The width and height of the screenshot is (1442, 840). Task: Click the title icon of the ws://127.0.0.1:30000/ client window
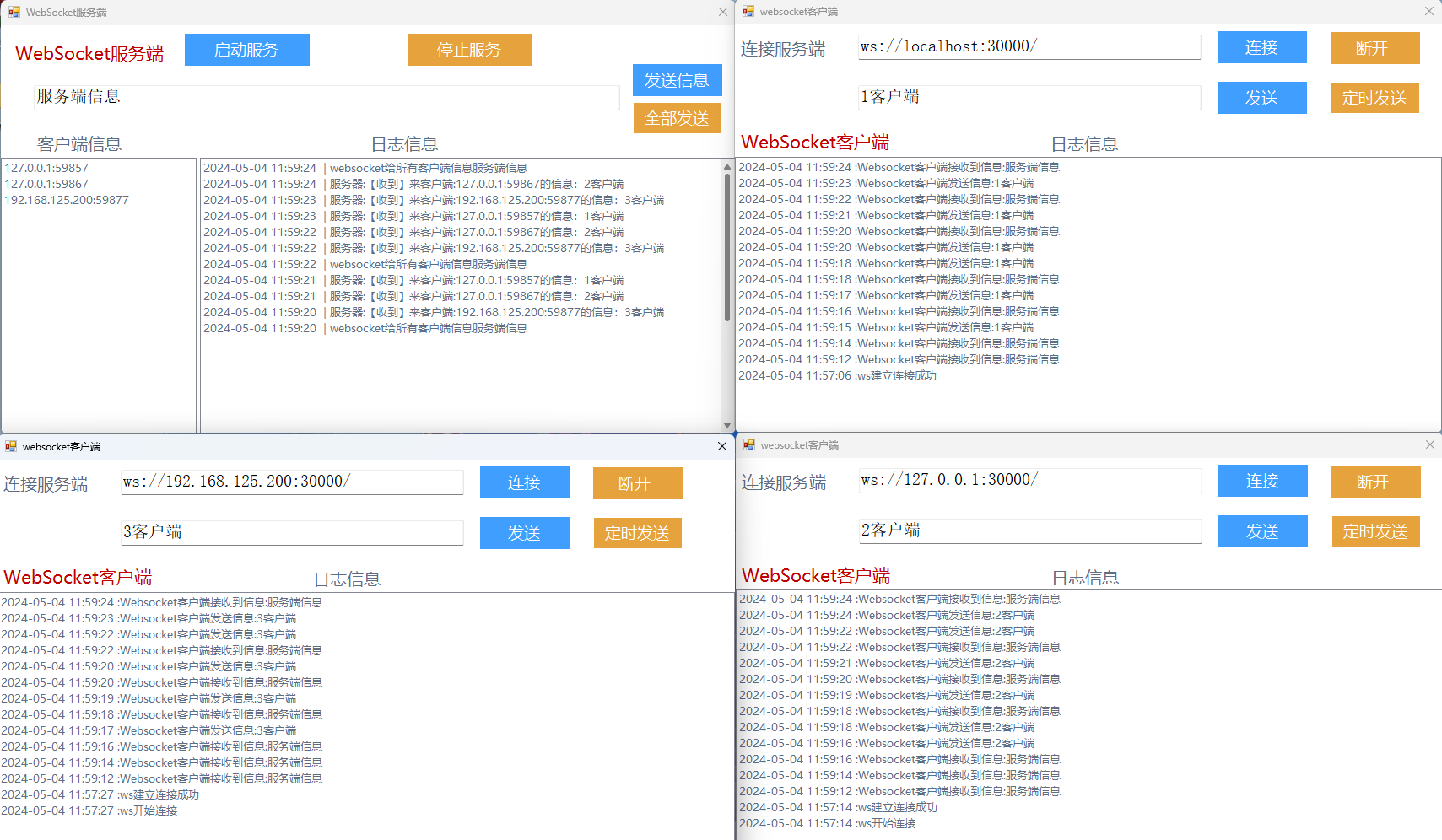[749, 444]
